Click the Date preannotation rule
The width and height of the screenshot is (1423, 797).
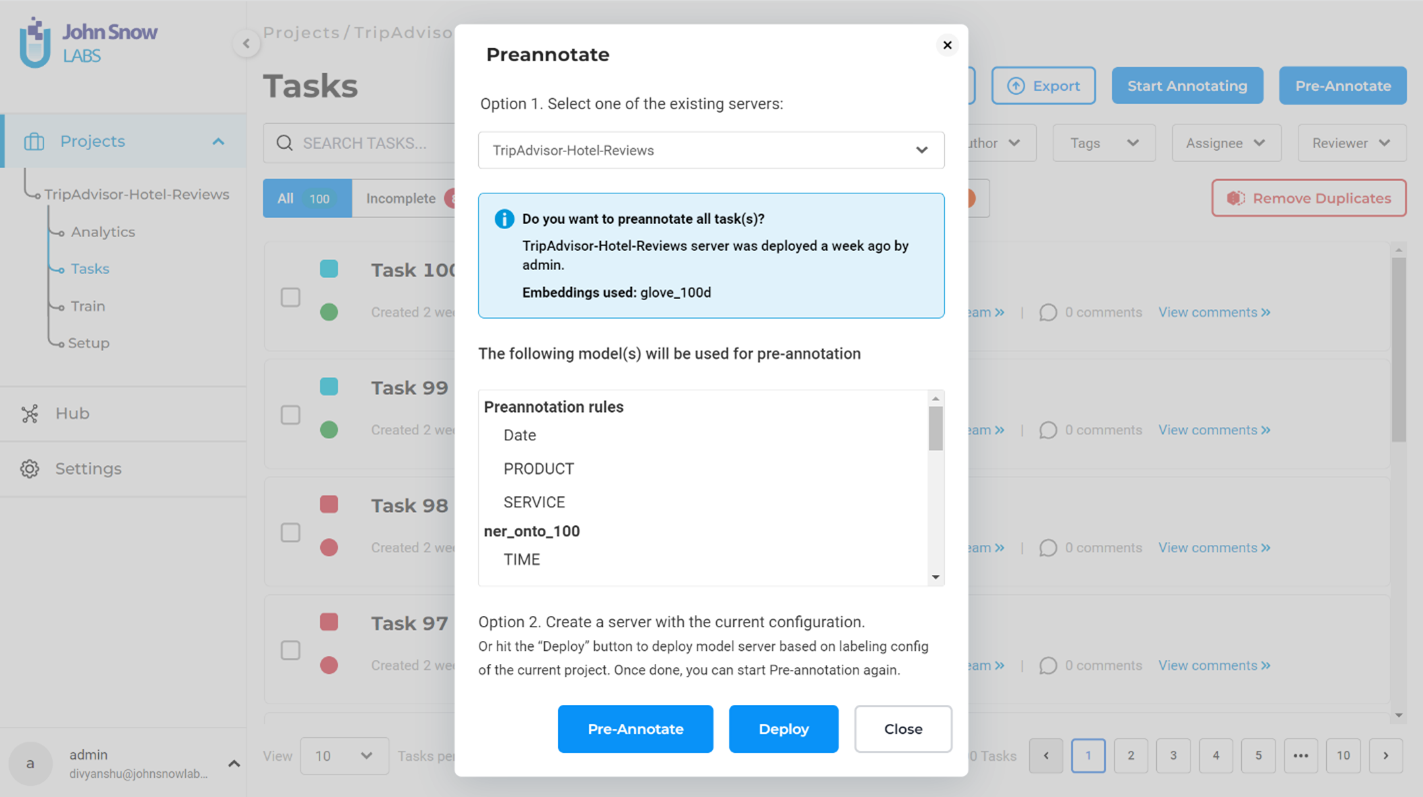[x=520, y=436]
